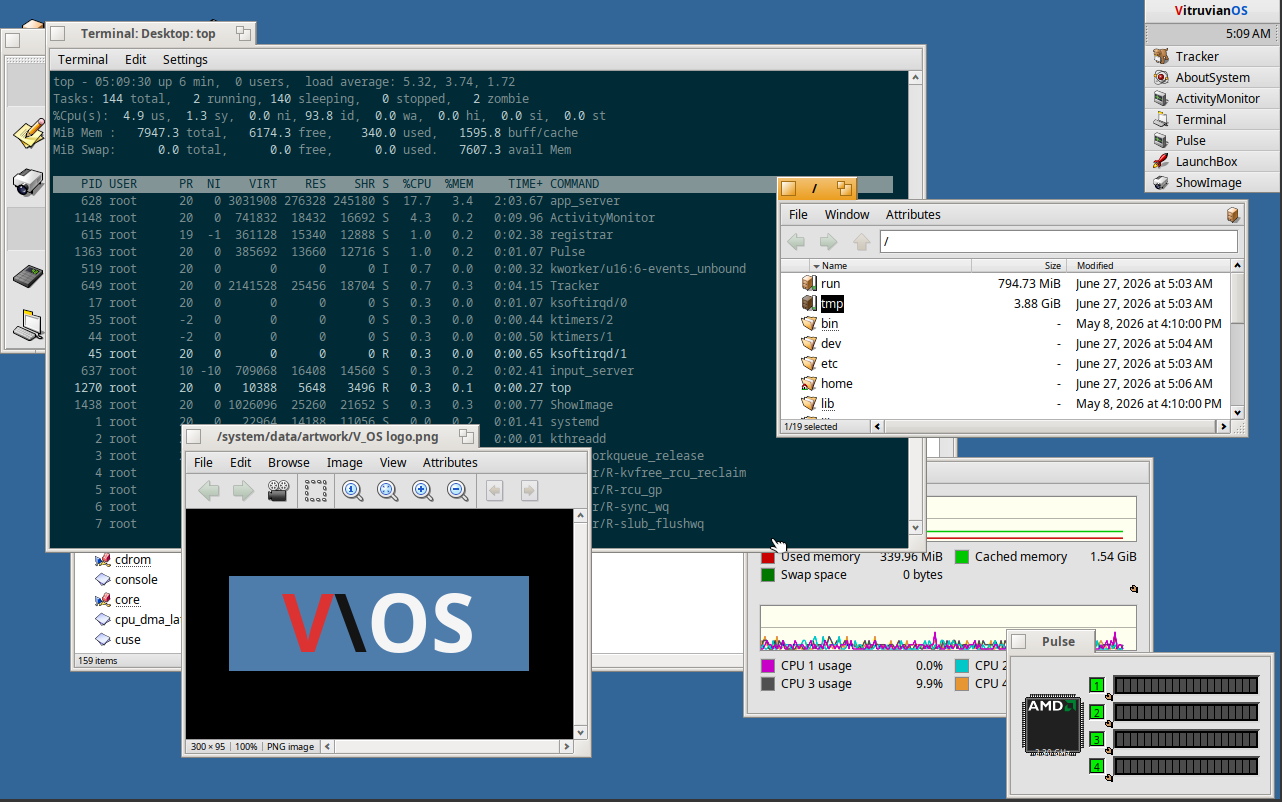
Task: Toggle CPU 2 button in Pulse
Action: (x=1097, y=713)
